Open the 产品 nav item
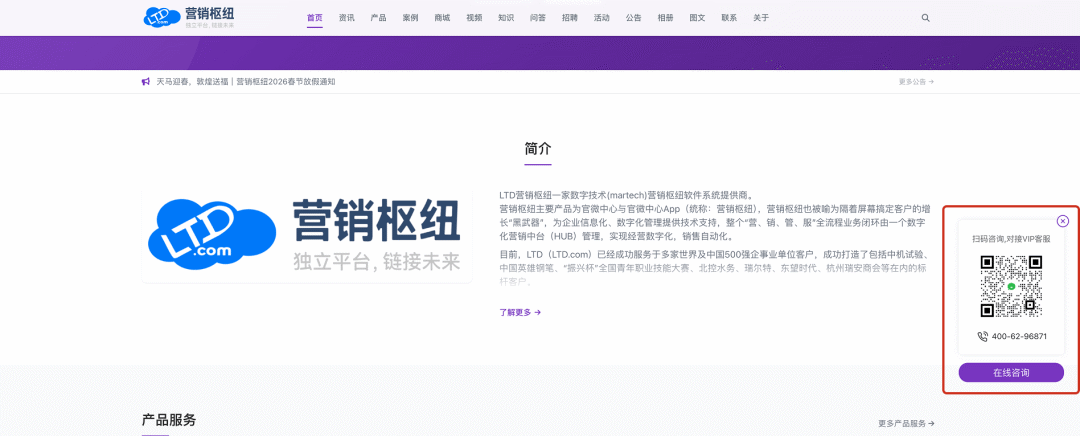1080x436 pixels. [x=378, y=18]
